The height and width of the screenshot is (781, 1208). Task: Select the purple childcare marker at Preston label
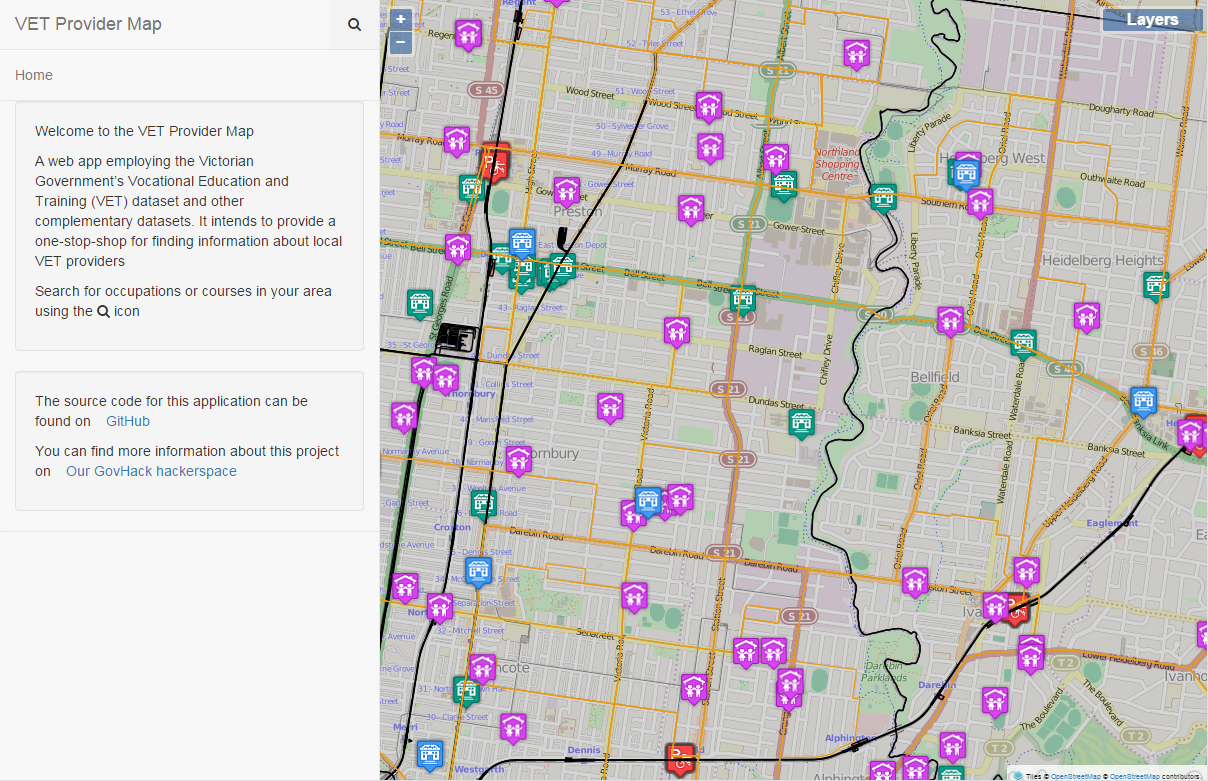click(567, 191)
